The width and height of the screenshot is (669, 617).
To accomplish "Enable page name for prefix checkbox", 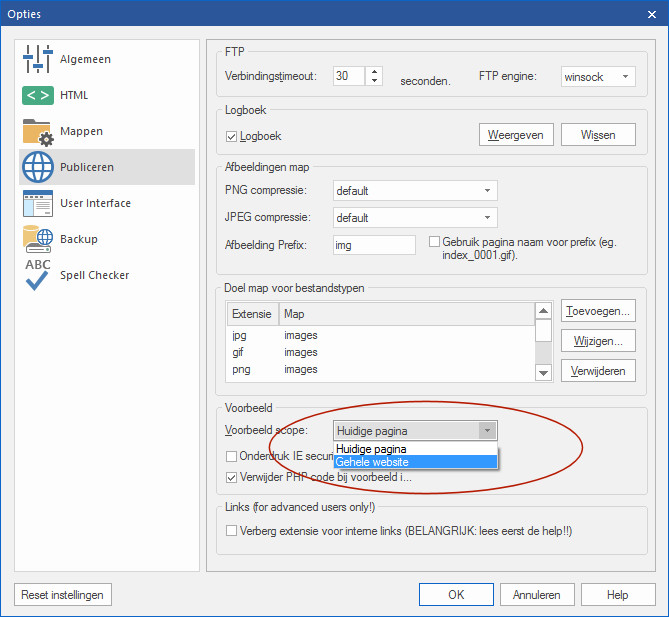I will [434, 242].
